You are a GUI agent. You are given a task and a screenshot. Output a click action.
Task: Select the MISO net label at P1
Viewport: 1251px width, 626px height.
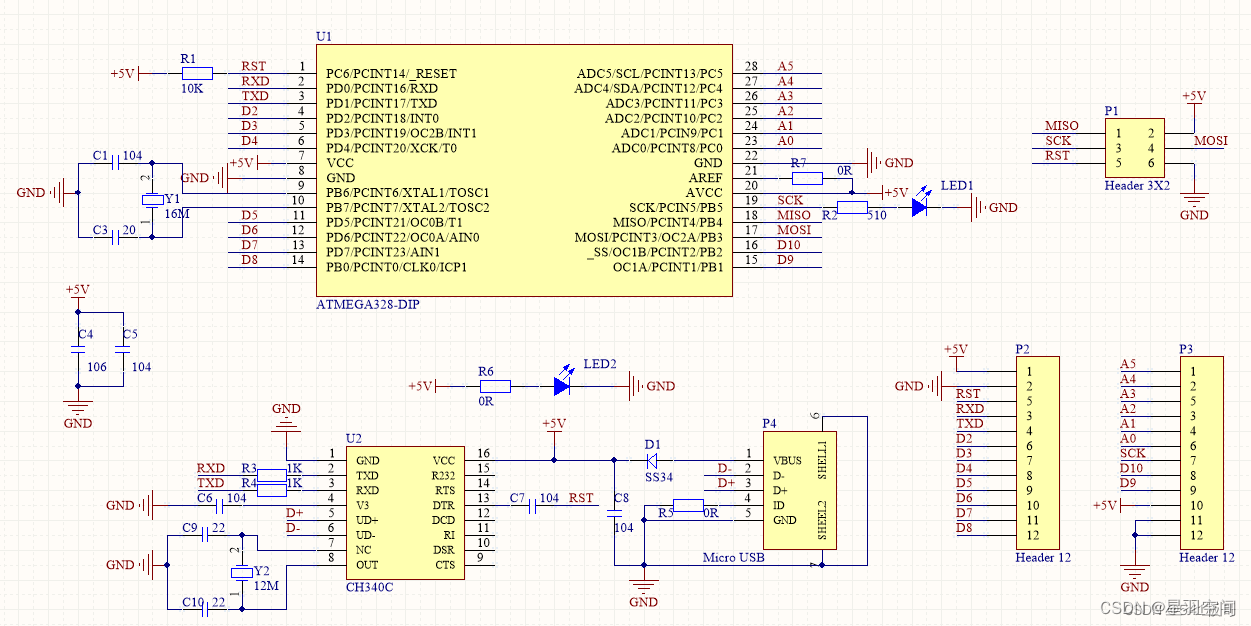1060,127
